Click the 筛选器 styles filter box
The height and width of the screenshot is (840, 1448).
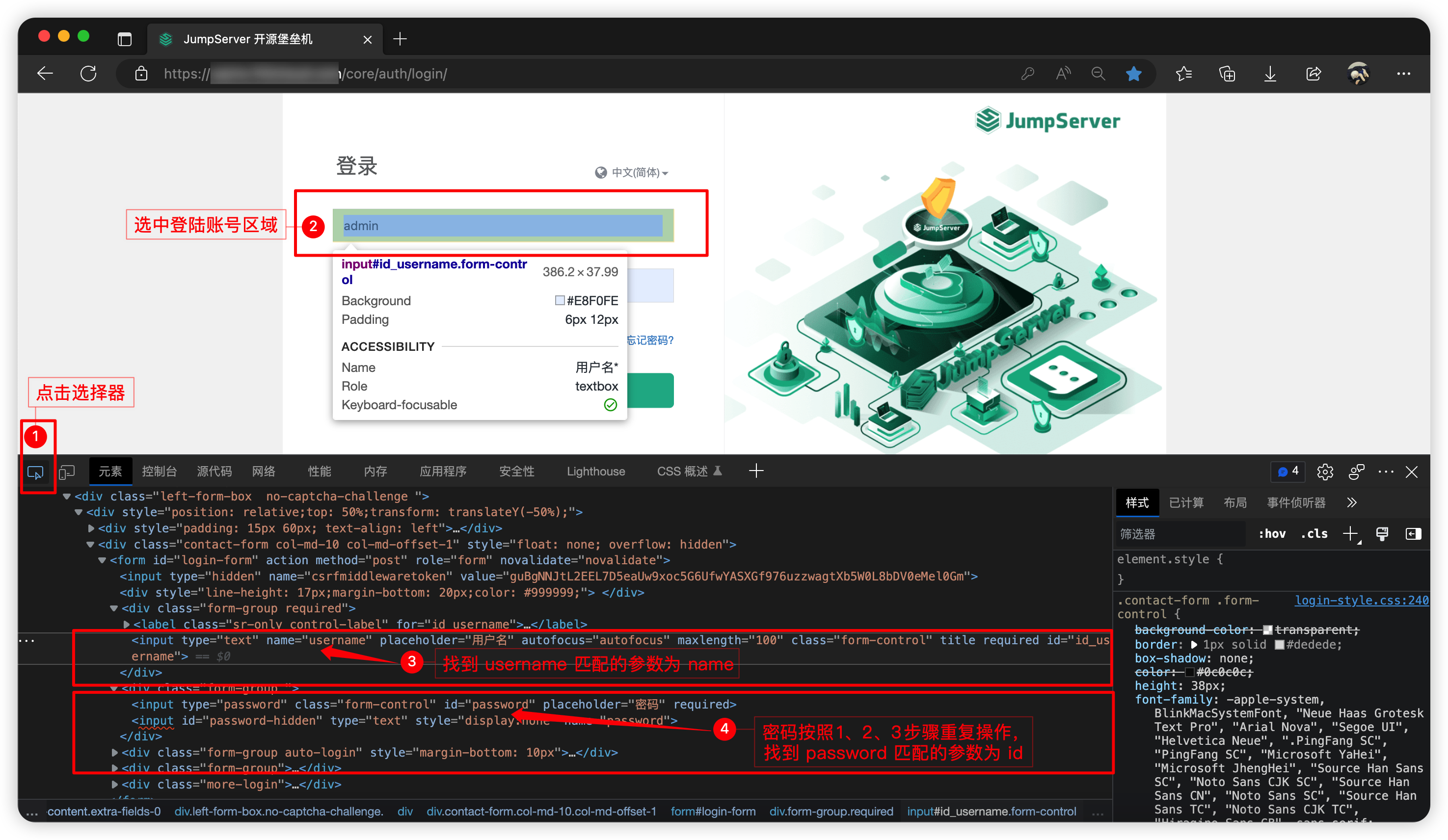[1181, 534]
